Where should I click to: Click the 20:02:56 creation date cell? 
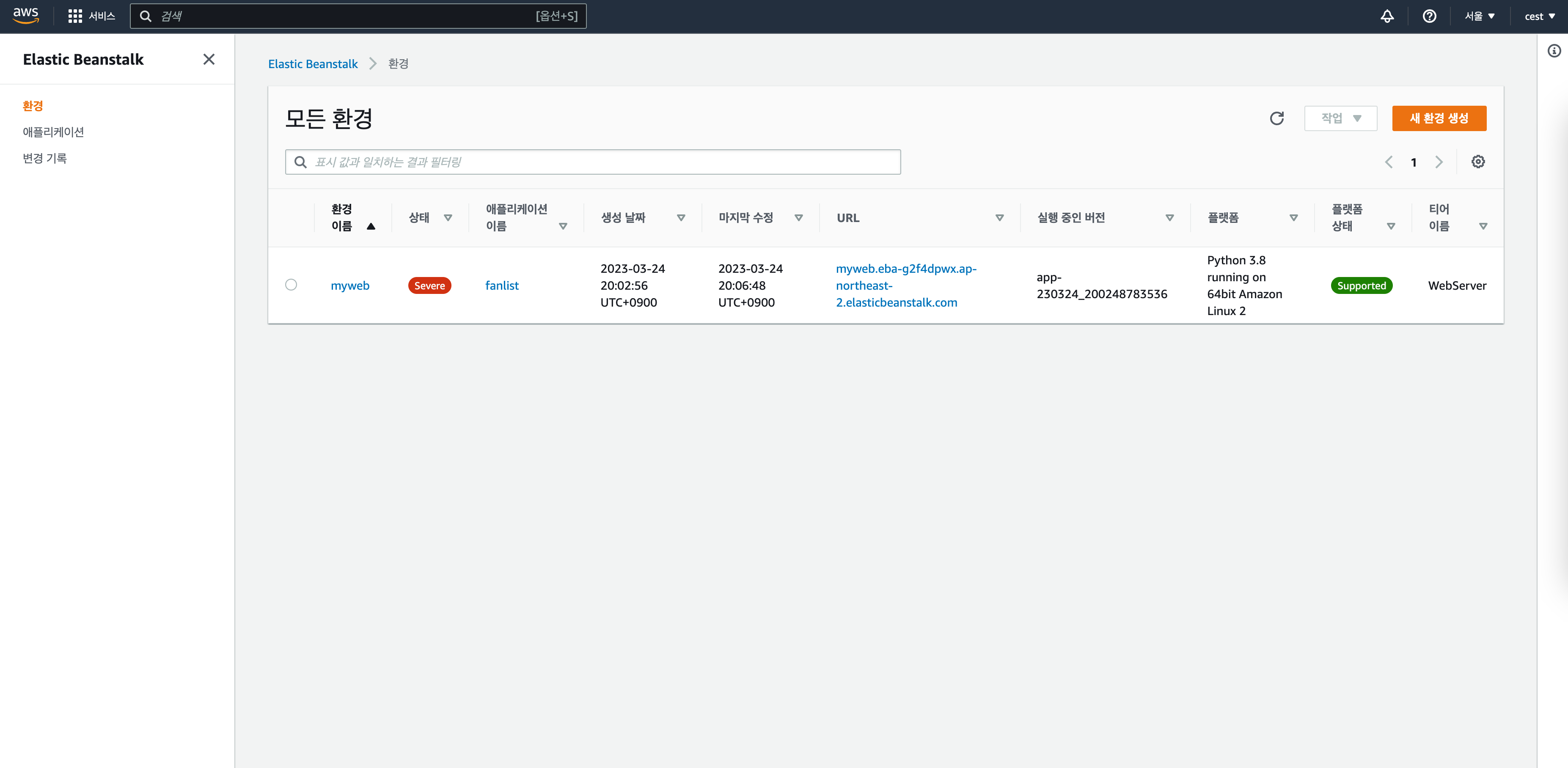coord(633,285)
